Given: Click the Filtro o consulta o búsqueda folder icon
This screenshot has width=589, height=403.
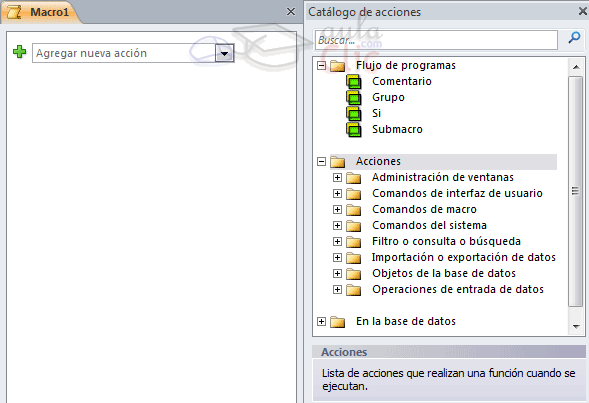Looking at the screenshot, I should pyautogui.click(x=353, y=242).
